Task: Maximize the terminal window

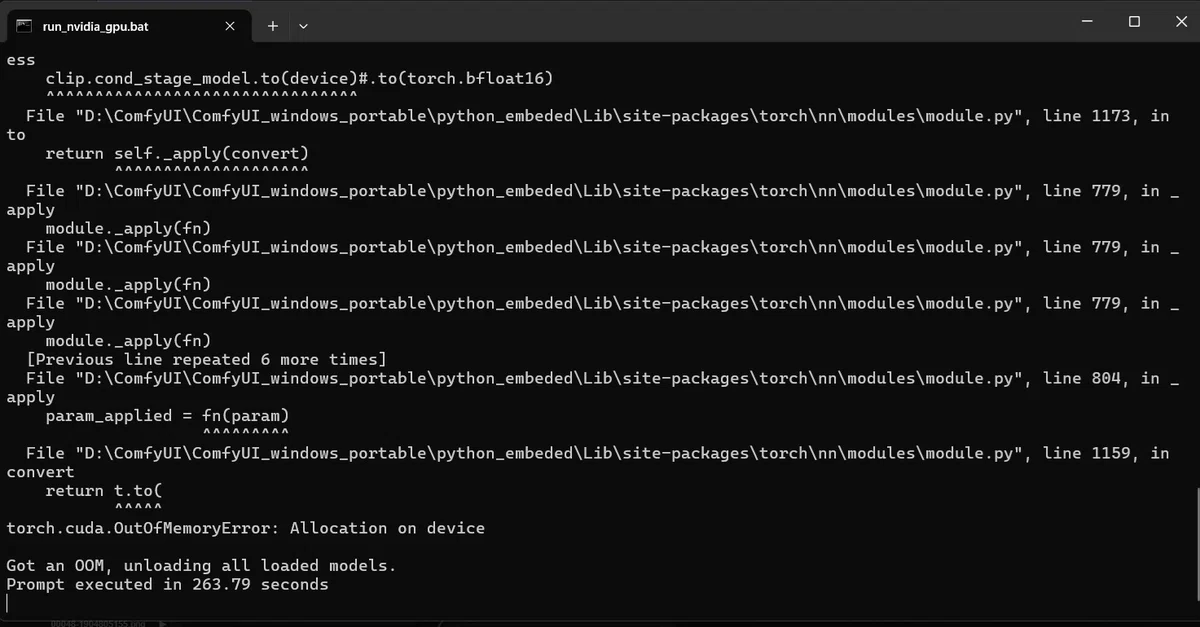Action: coord(1134,21)
